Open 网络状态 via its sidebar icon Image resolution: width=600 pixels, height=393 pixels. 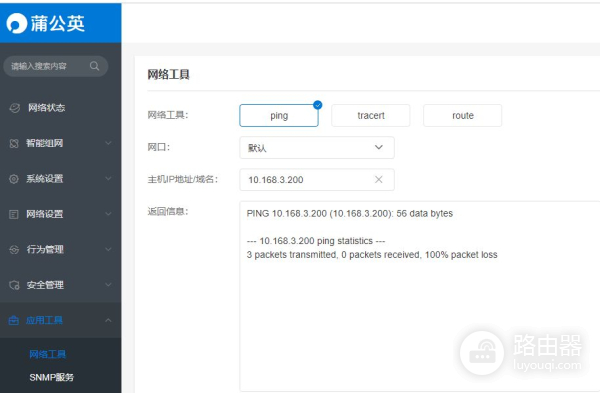(15, 108)
